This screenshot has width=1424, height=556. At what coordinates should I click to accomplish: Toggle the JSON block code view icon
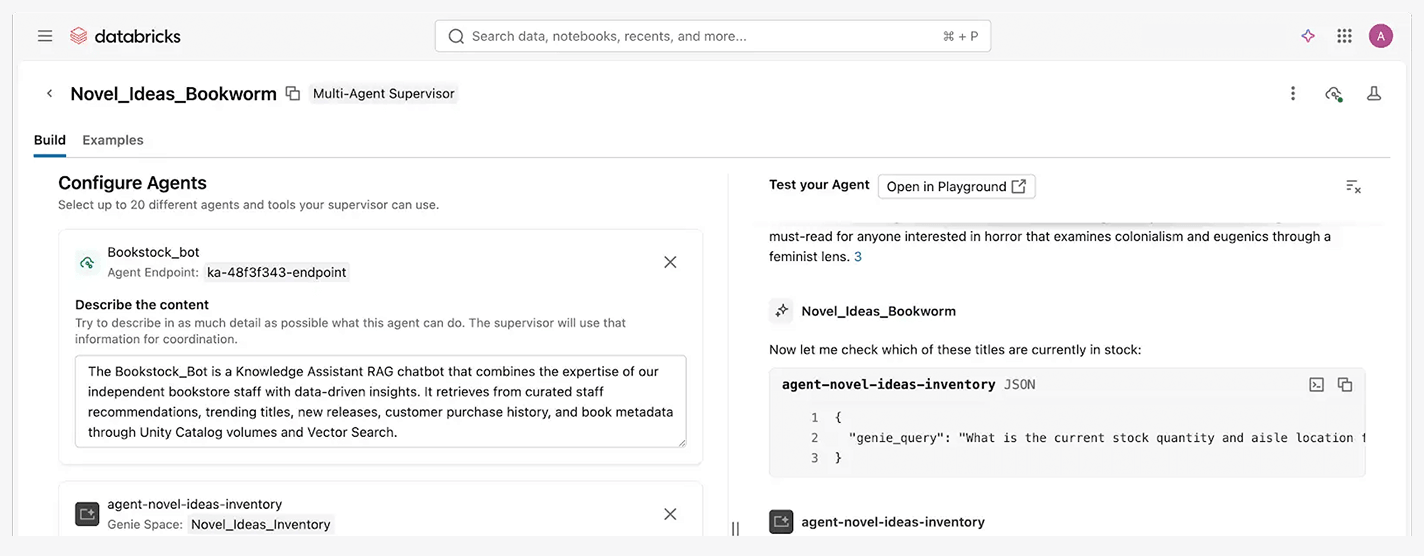(x=1317, y=385)
